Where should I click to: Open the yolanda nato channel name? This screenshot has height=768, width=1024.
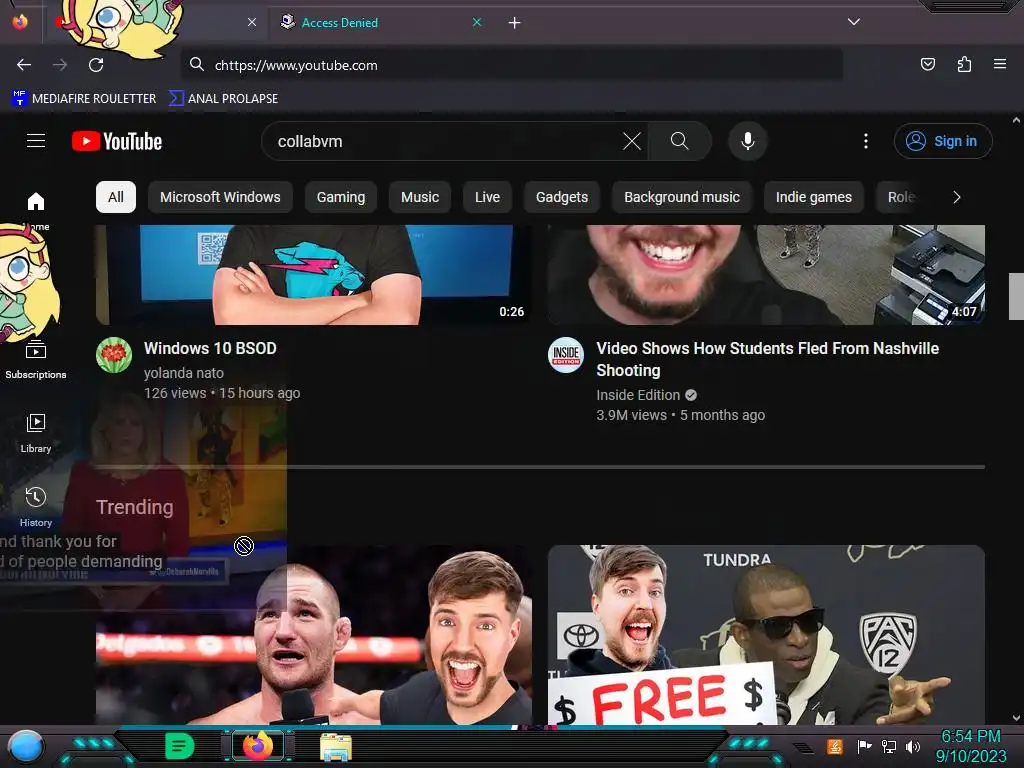(184, 373)
